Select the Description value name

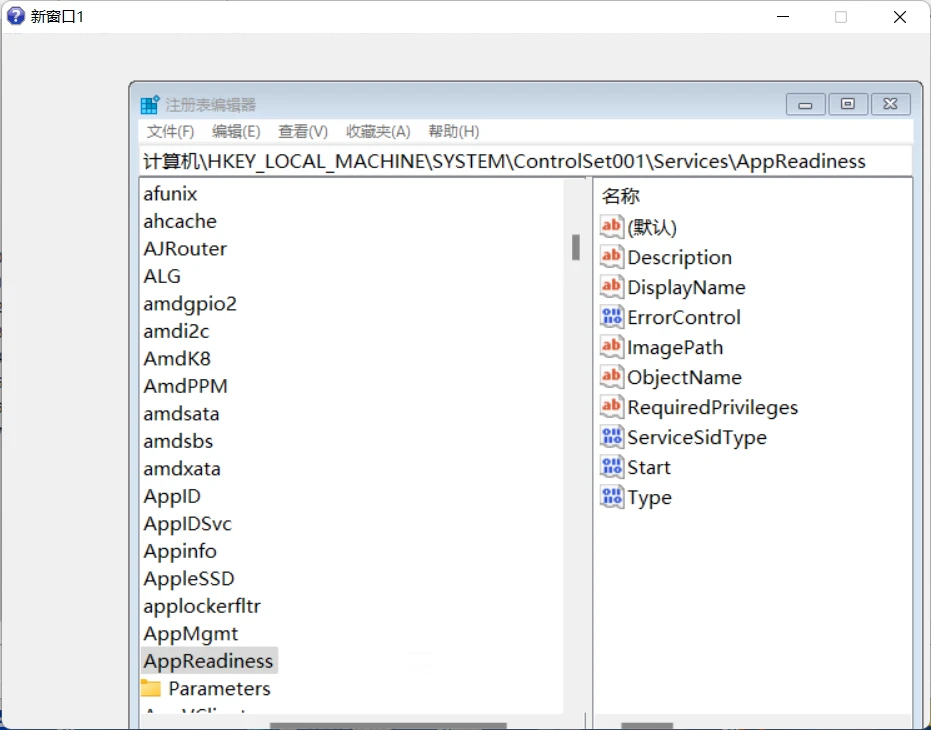679,258
